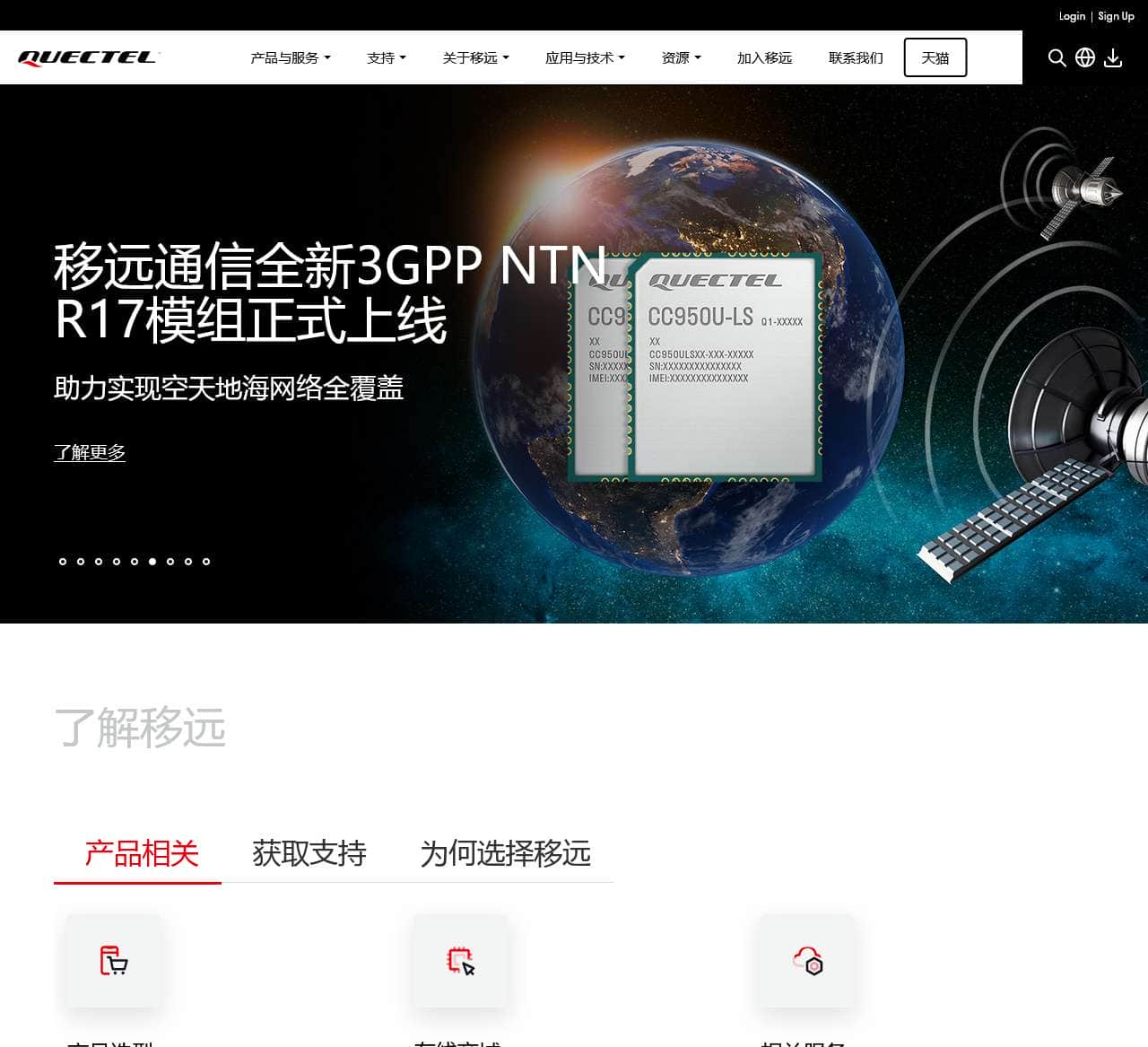Select the third carousel slide dot
This screenshot has width=1148, height=1047.
click(99, 562)
